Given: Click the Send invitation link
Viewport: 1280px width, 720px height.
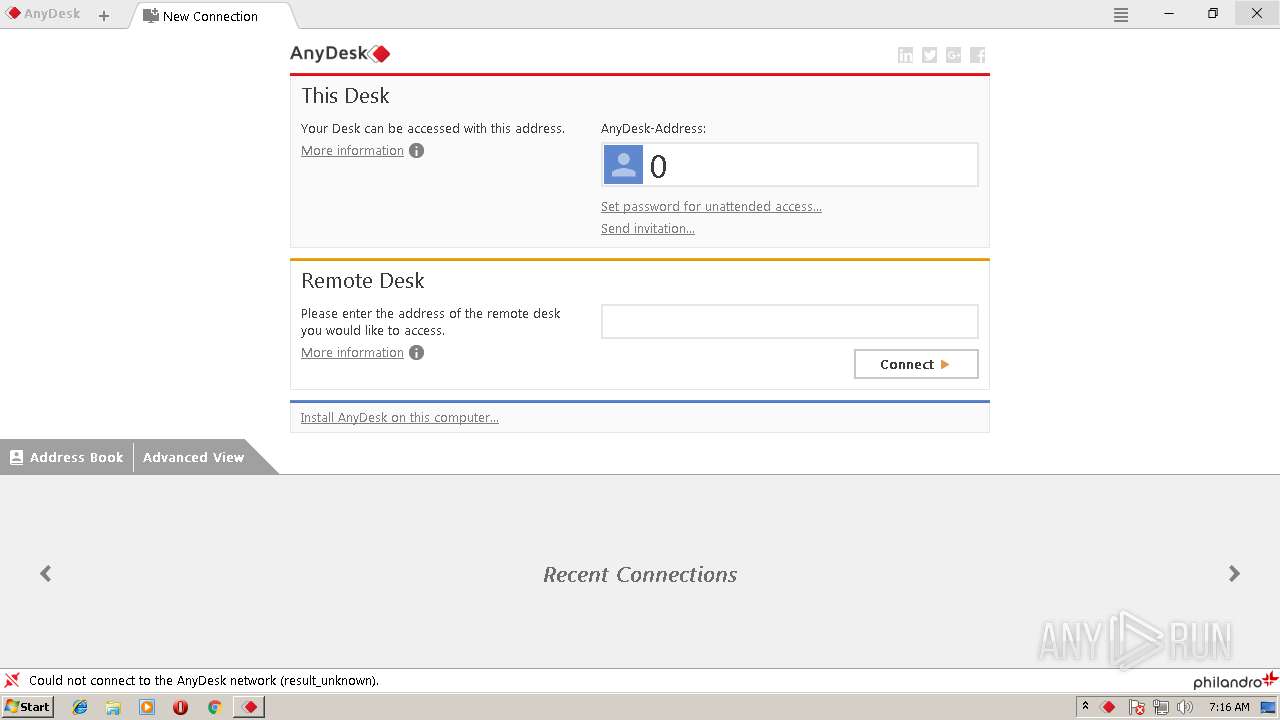Looking at the screenshot, I should coord(648,229).
